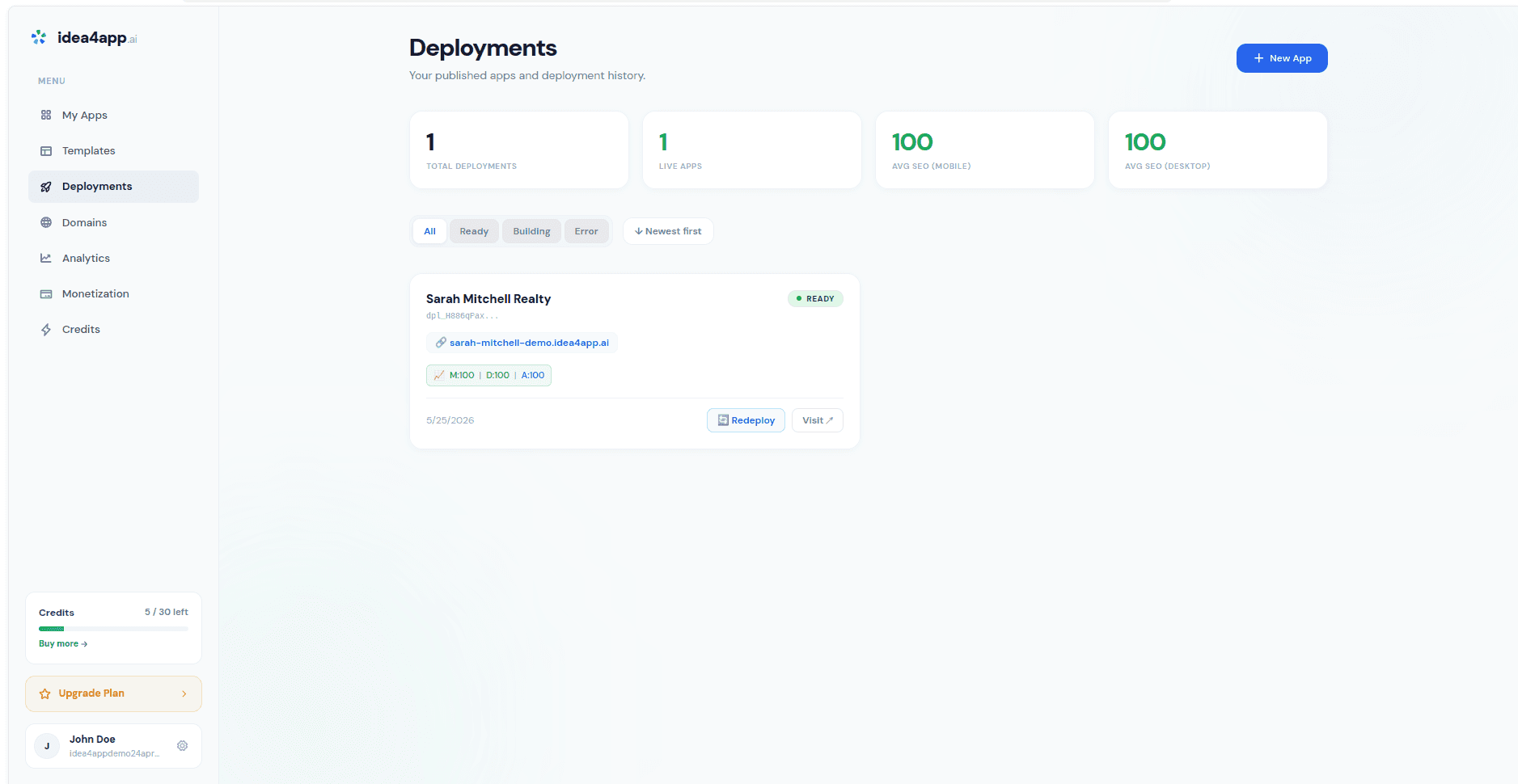Click the Live Apps stat card
This screenshot has width=1518, height=784.
pyautogui.click(x=752, y=150)
